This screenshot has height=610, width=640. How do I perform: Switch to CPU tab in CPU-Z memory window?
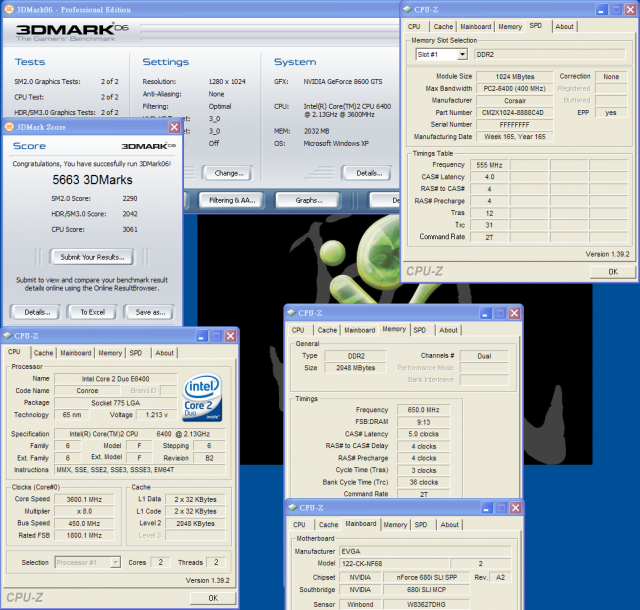(298, 330)
